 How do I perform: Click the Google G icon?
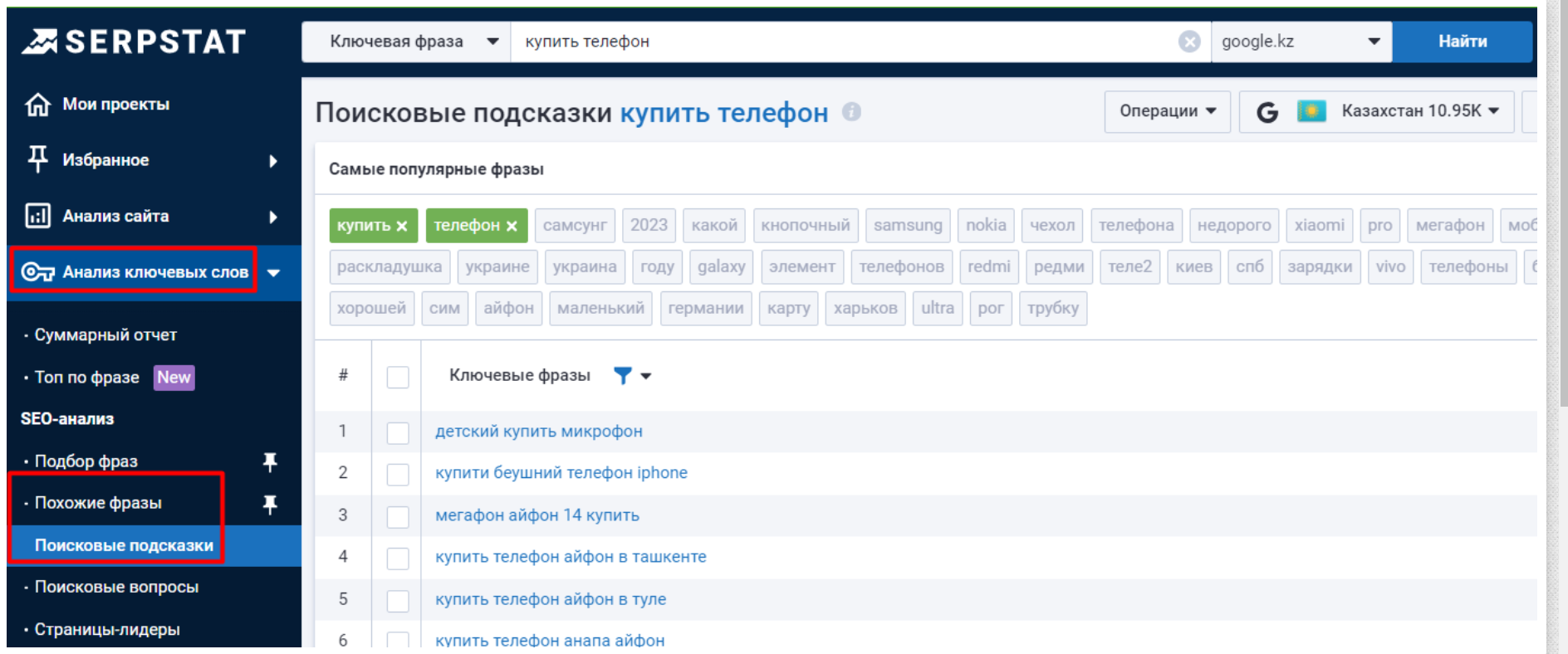pos(1267,111)
